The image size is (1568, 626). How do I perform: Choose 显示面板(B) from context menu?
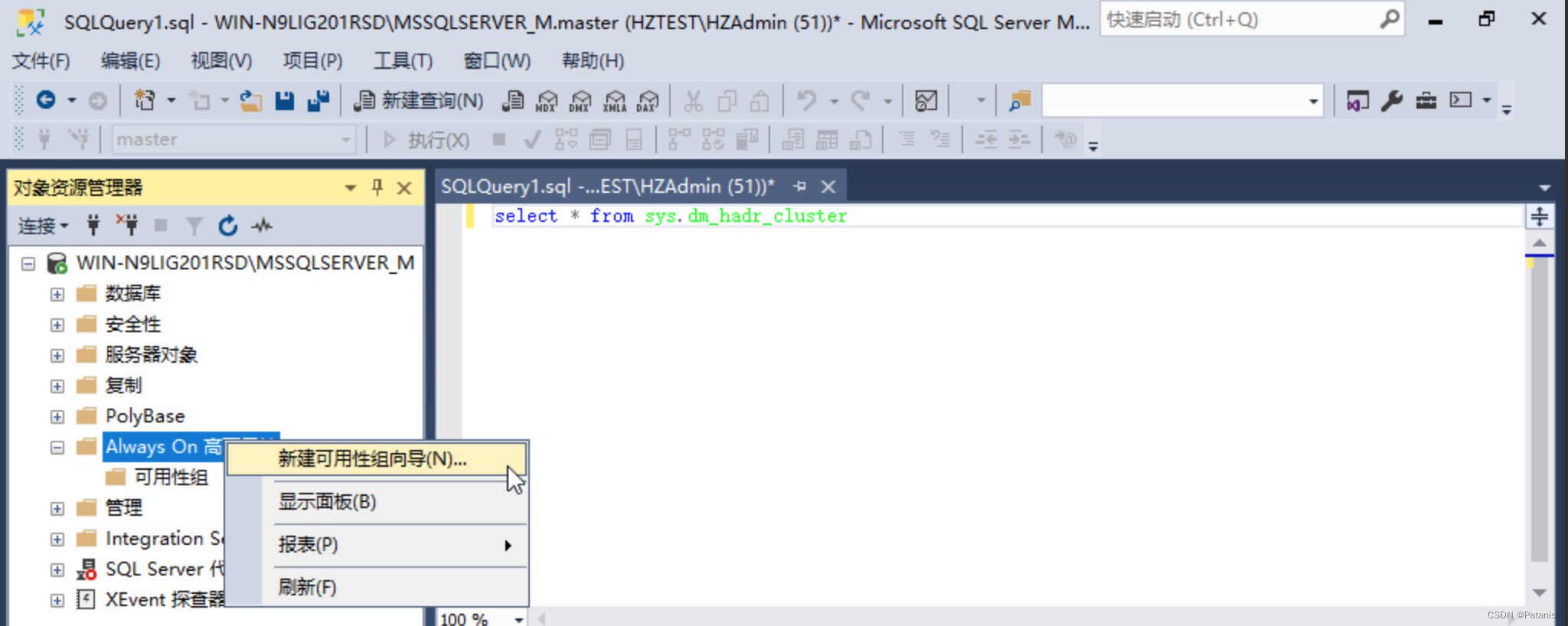click(x=377, y=502)
